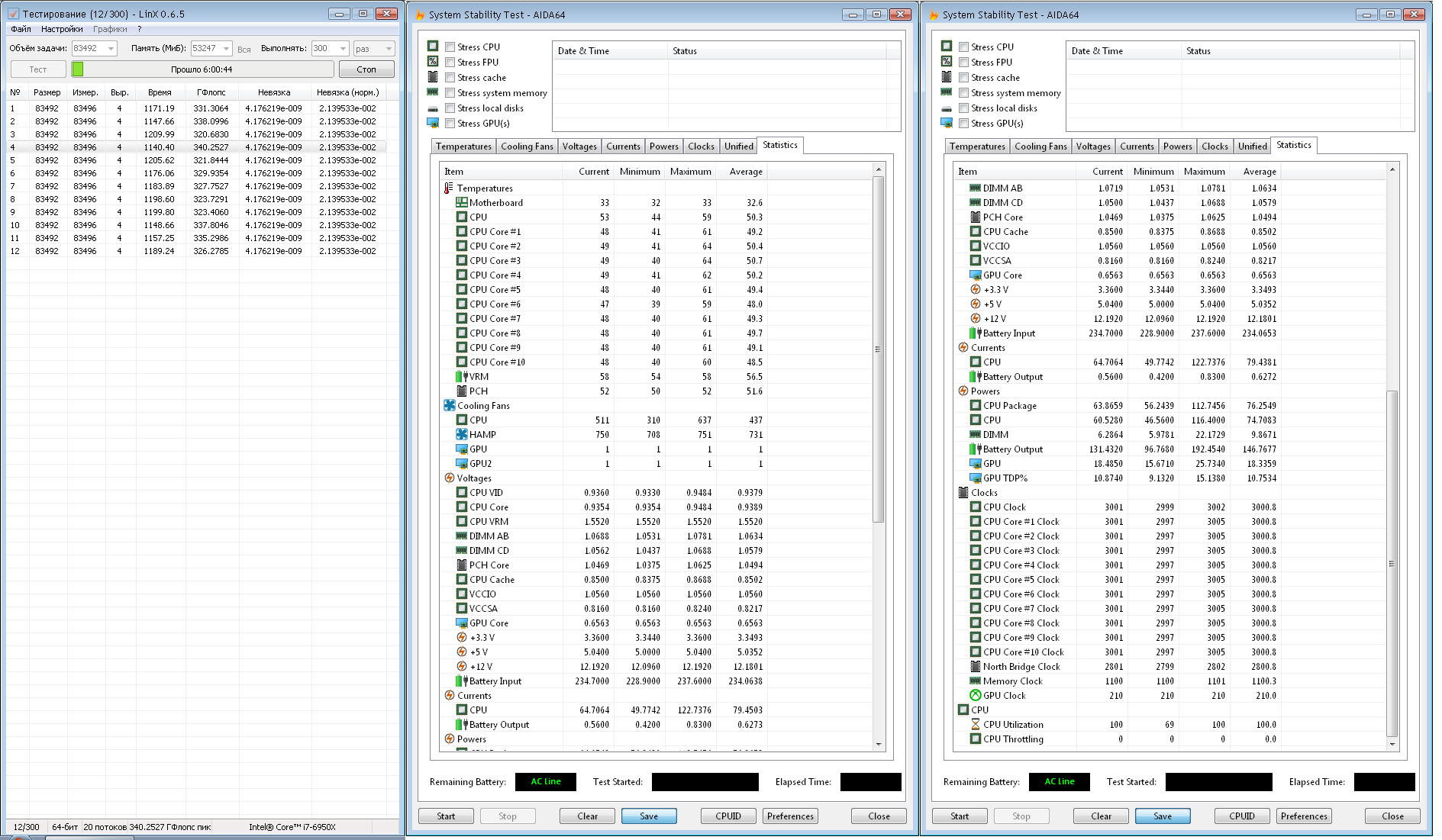1442x840 pixels.
Task: Click the GPU Core voltage icon in the left AIDA64 window
Action: [462, 623]
